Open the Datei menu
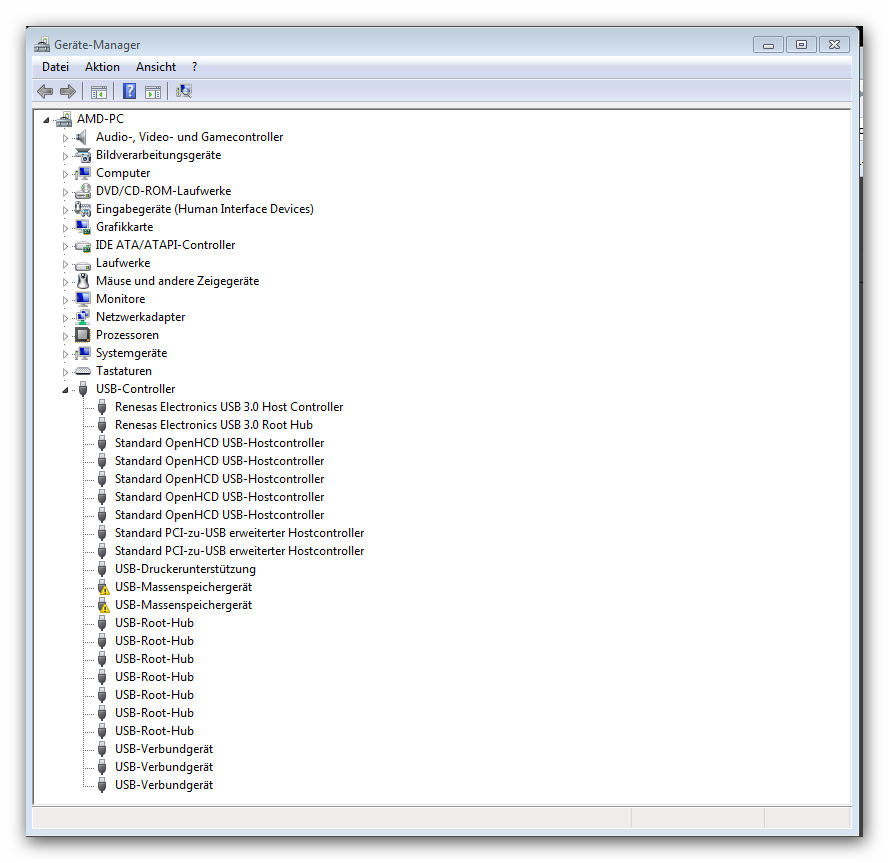The image size is (889, 863). [x=56, y=67]
